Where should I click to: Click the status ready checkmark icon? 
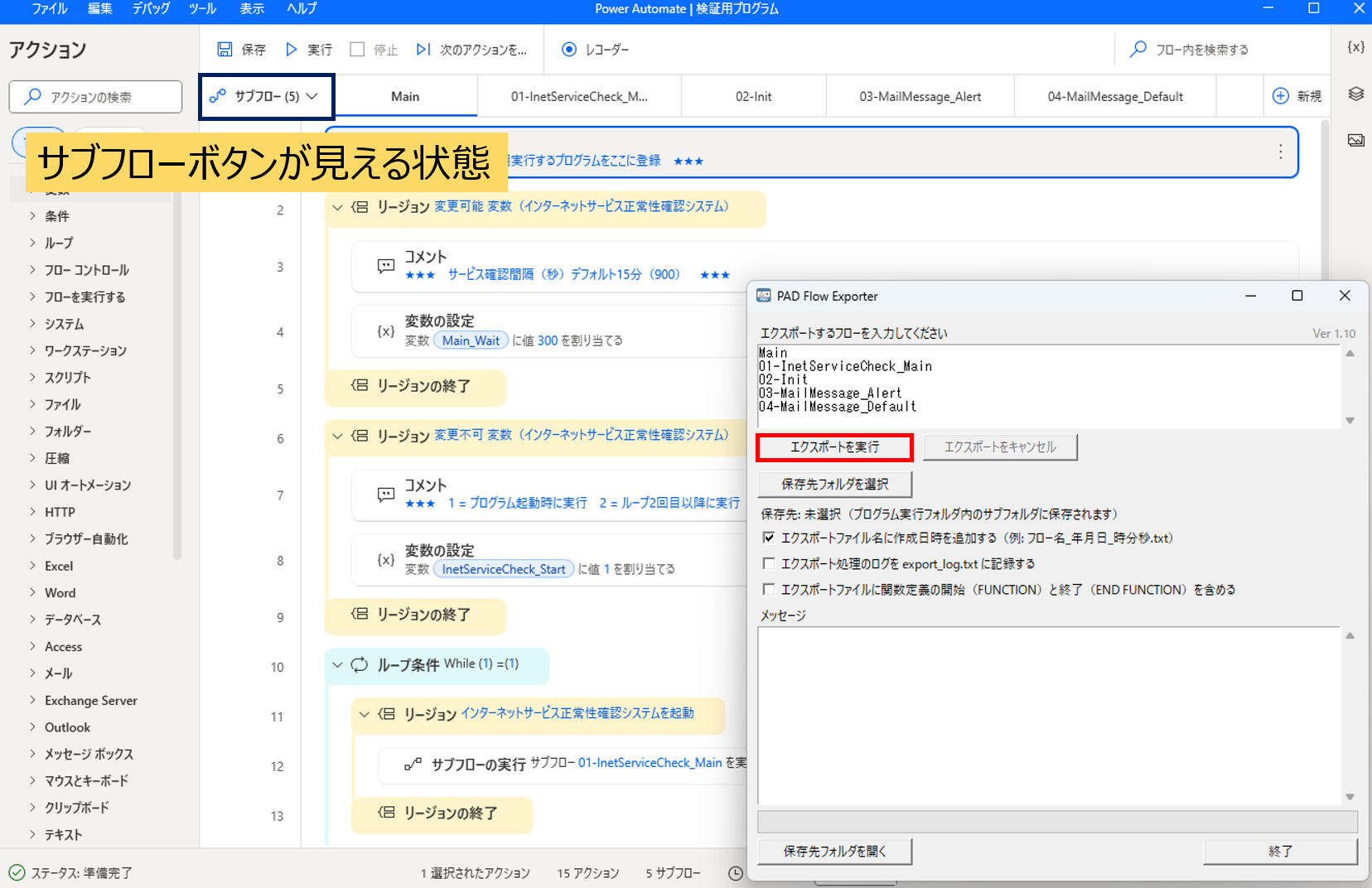coord(17,872)
